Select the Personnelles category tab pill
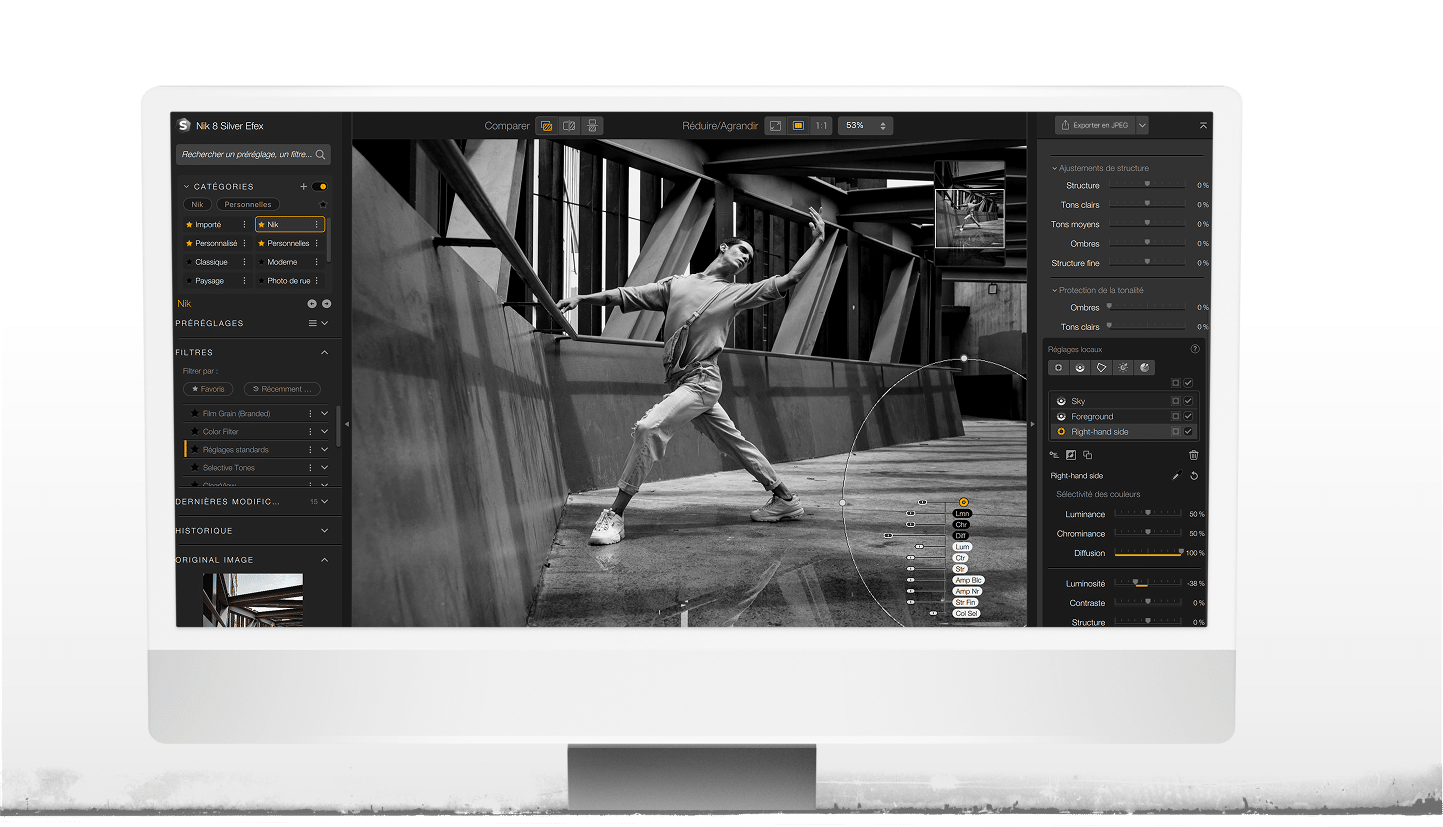Viewport: 1443px width, 827px height. pyautogui.click(x=248, y=204)
